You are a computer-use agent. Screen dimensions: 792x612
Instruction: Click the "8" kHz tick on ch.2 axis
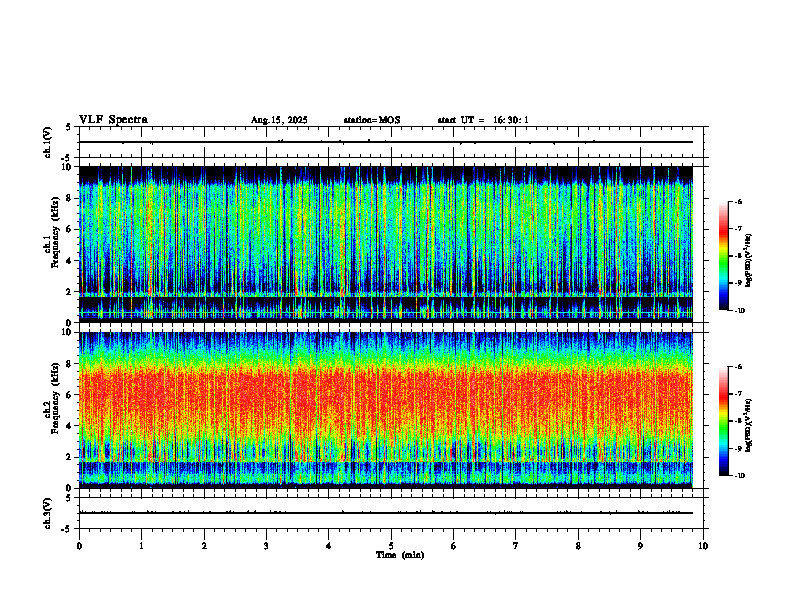pos(70,364)
